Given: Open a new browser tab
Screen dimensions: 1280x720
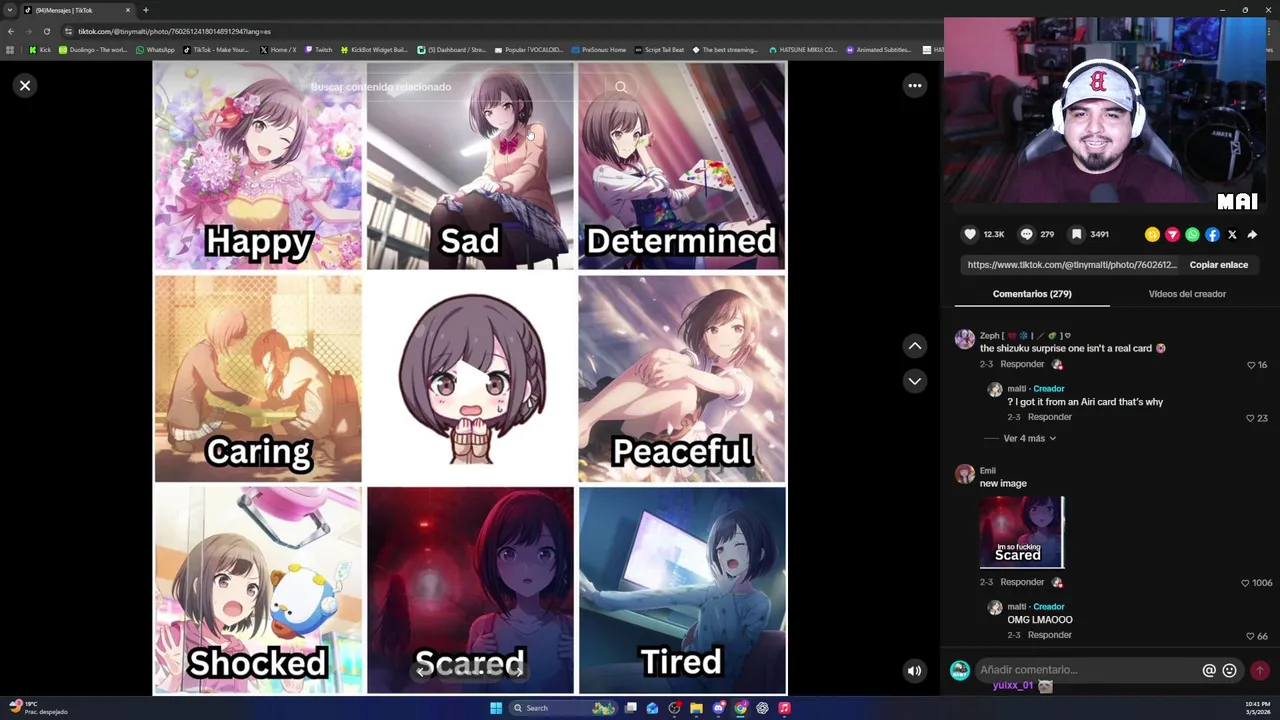Looking at the screenshot, I should click(145, 10).
